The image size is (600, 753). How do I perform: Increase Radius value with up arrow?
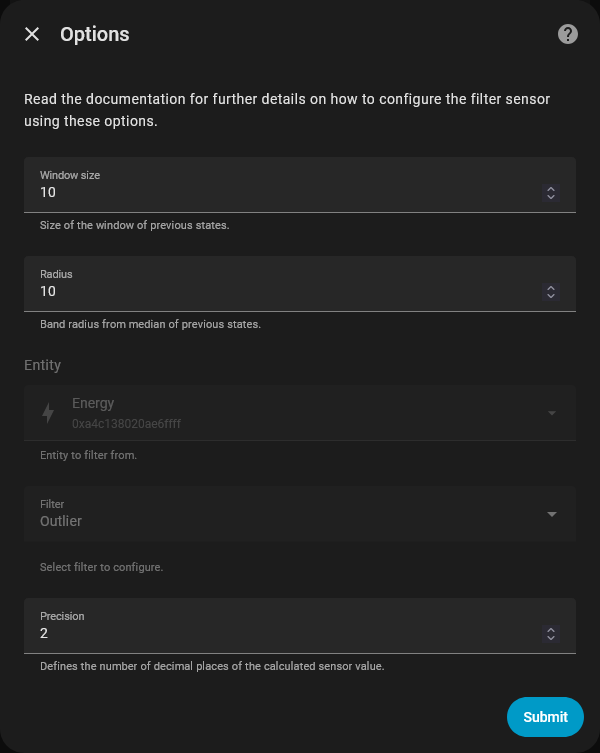point(550,287)
